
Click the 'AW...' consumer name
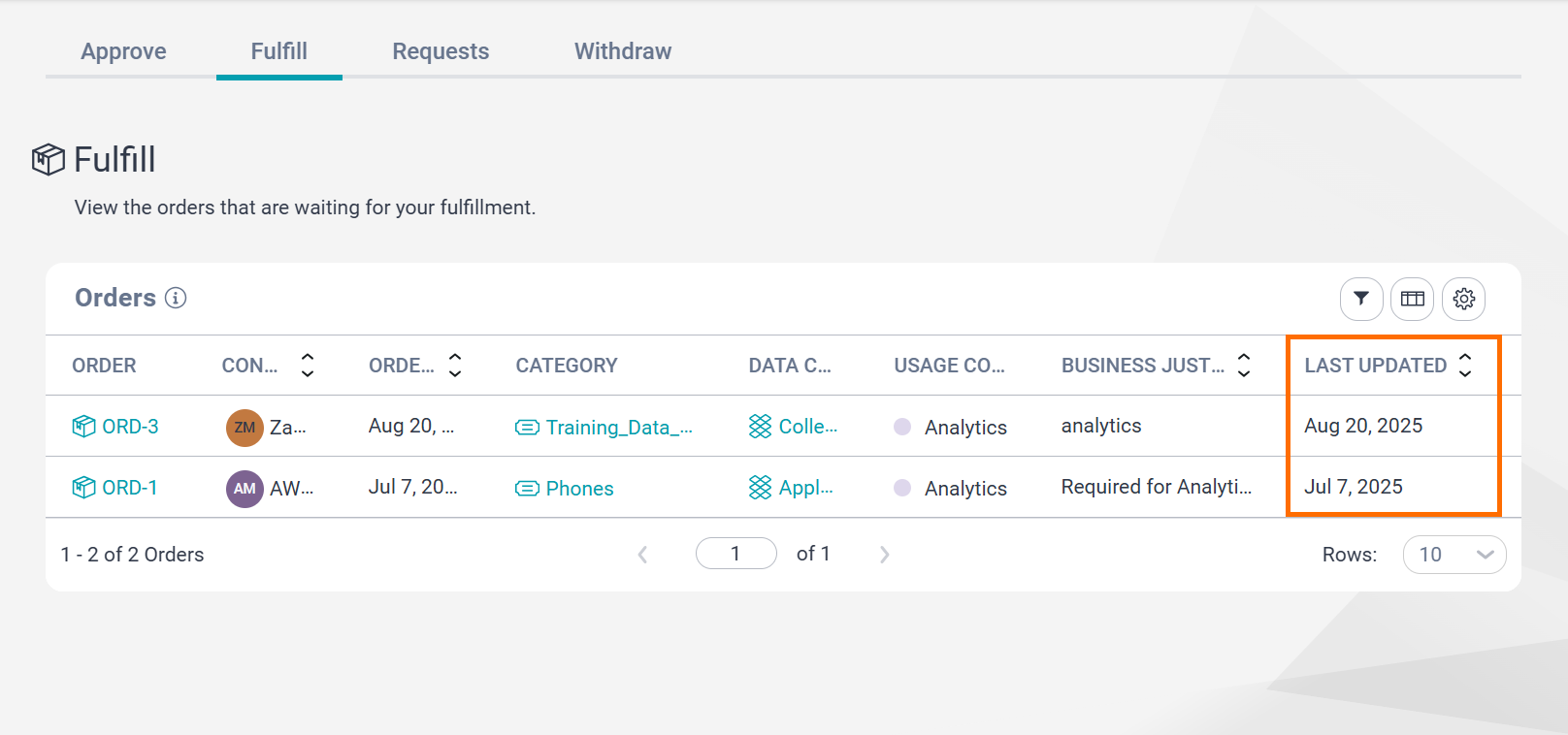(x=291, y=489)
